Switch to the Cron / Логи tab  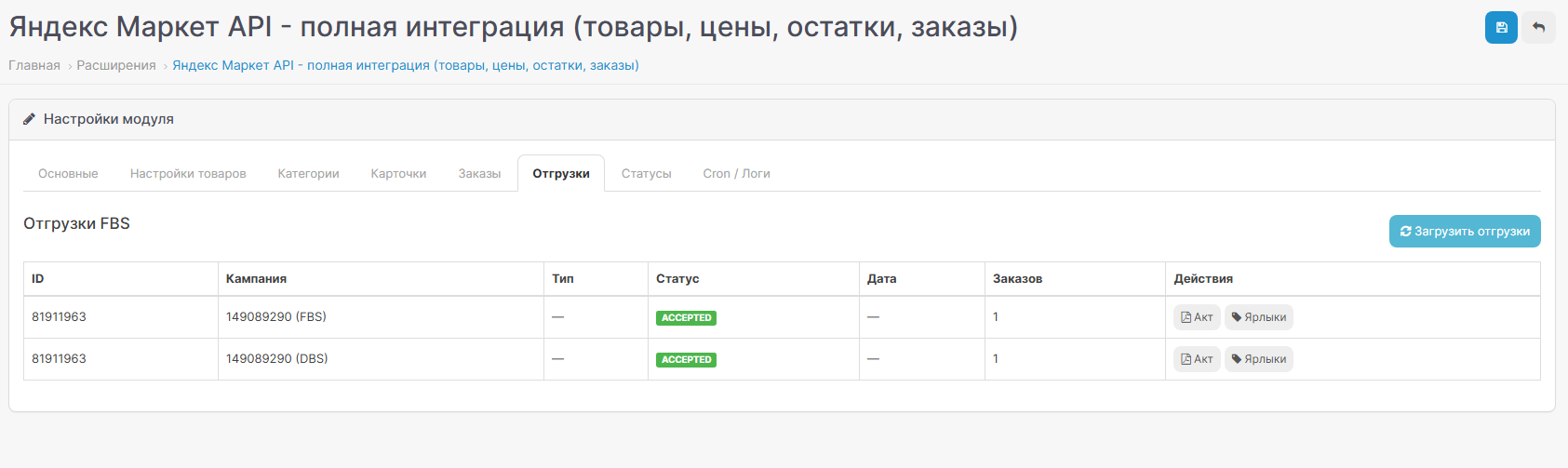[736, 174]
